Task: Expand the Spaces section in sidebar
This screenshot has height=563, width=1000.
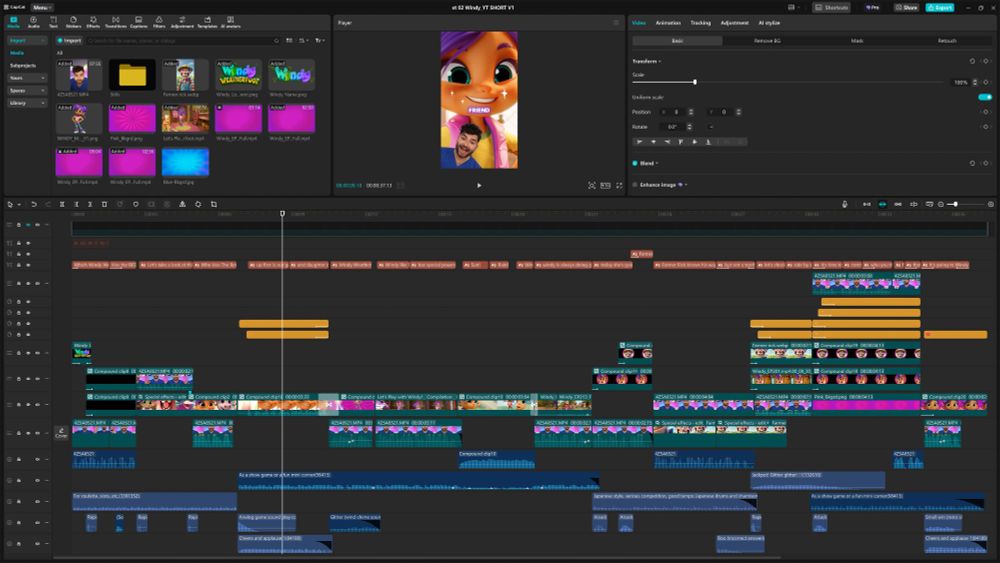Action: click(27, 91)
